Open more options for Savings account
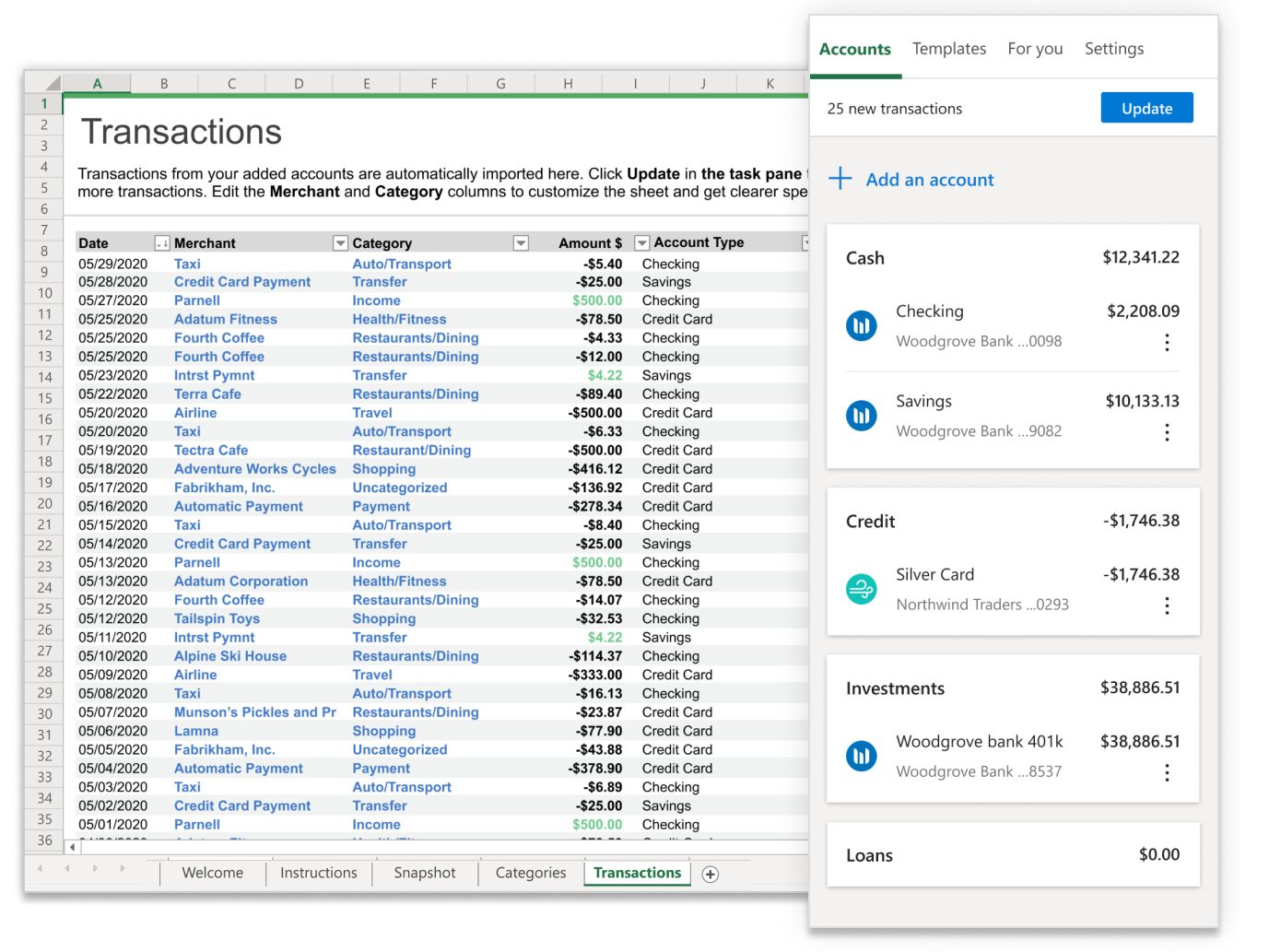The height and width of the screenshot is (952, 1269). (1167, 432)
